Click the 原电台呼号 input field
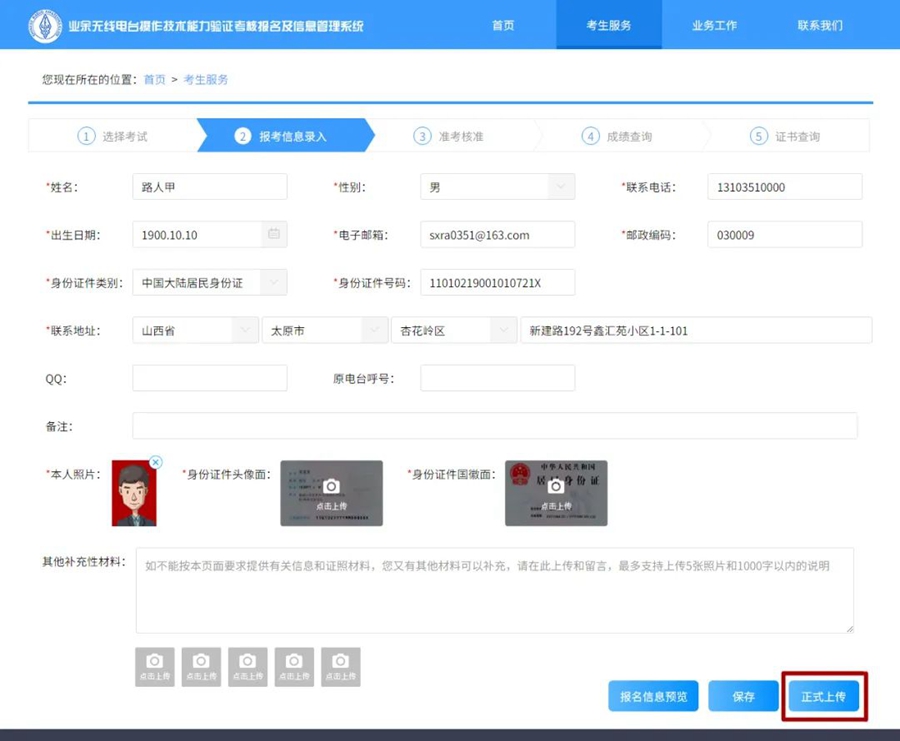Image resolution: width=900 pixels, height=741 pixels. [498, 378]
